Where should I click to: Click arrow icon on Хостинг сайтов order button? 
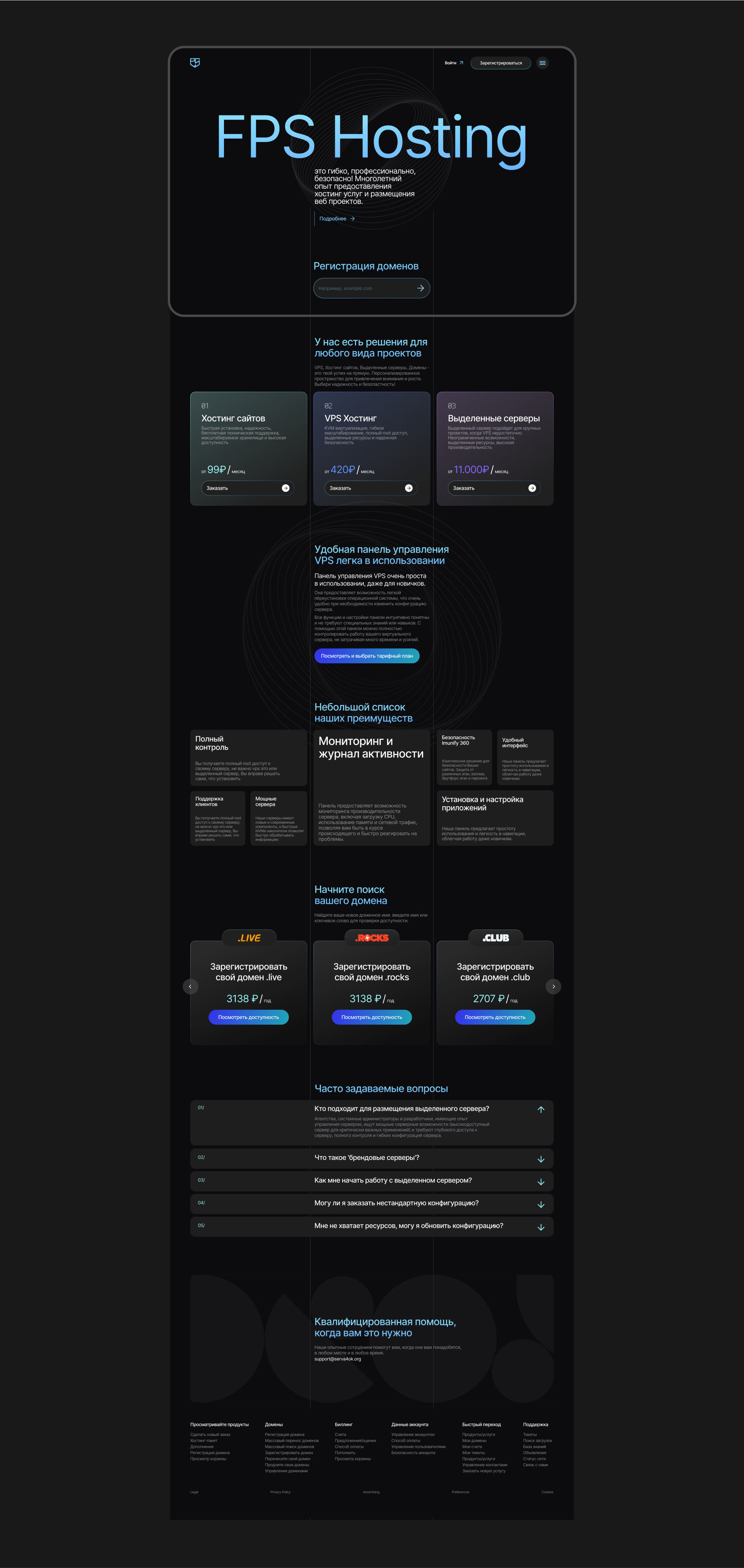[x=286, y=488]
